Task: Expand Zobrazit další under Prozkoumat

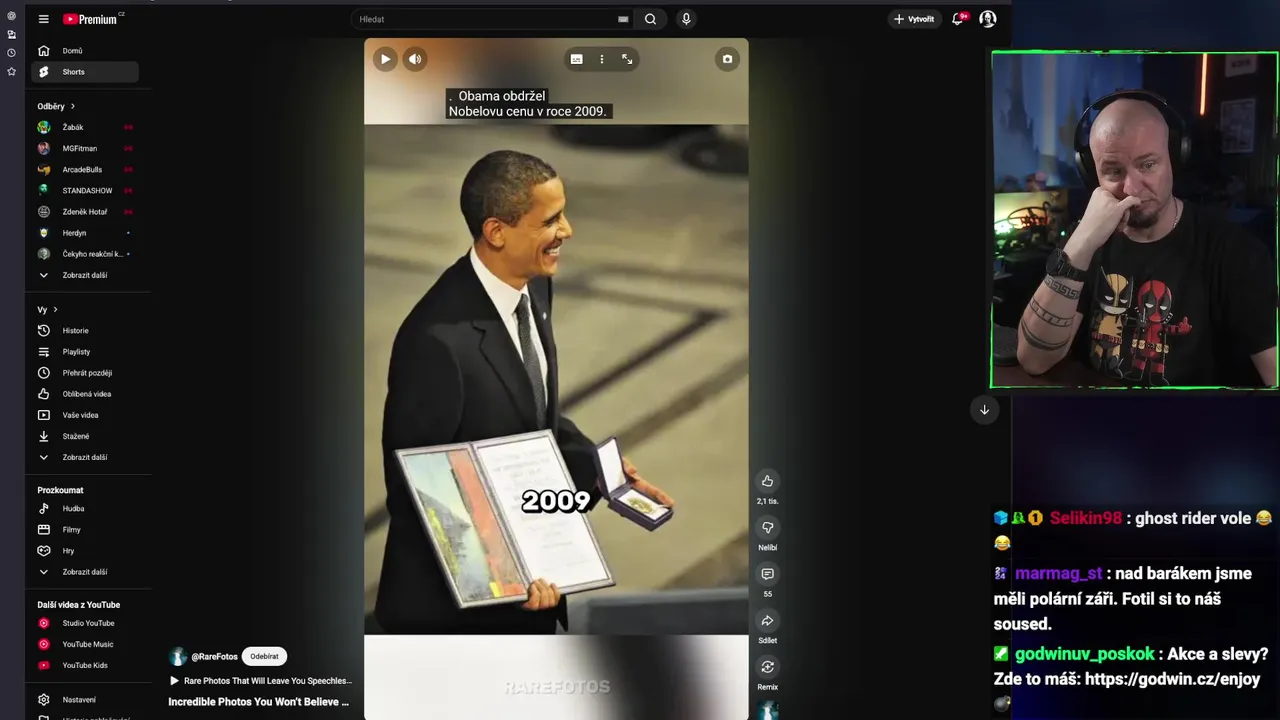Action: coord(85,572)
